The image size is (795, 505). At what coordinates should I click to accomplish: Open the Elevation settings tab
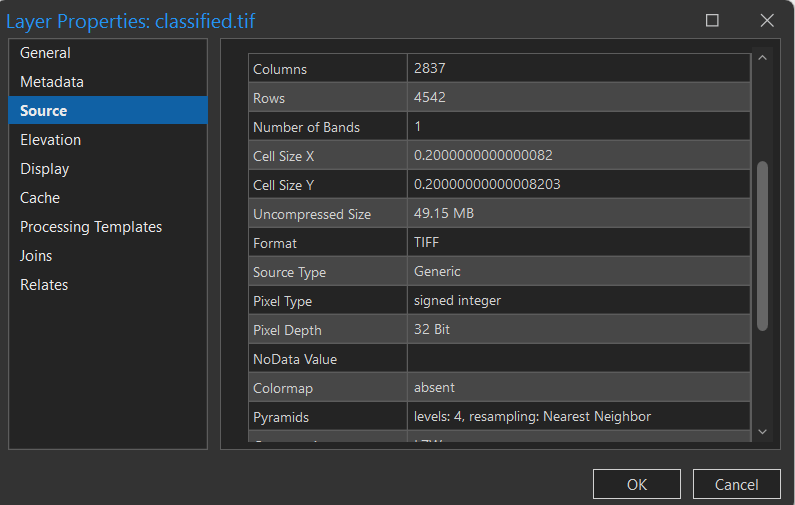[50, 140]
